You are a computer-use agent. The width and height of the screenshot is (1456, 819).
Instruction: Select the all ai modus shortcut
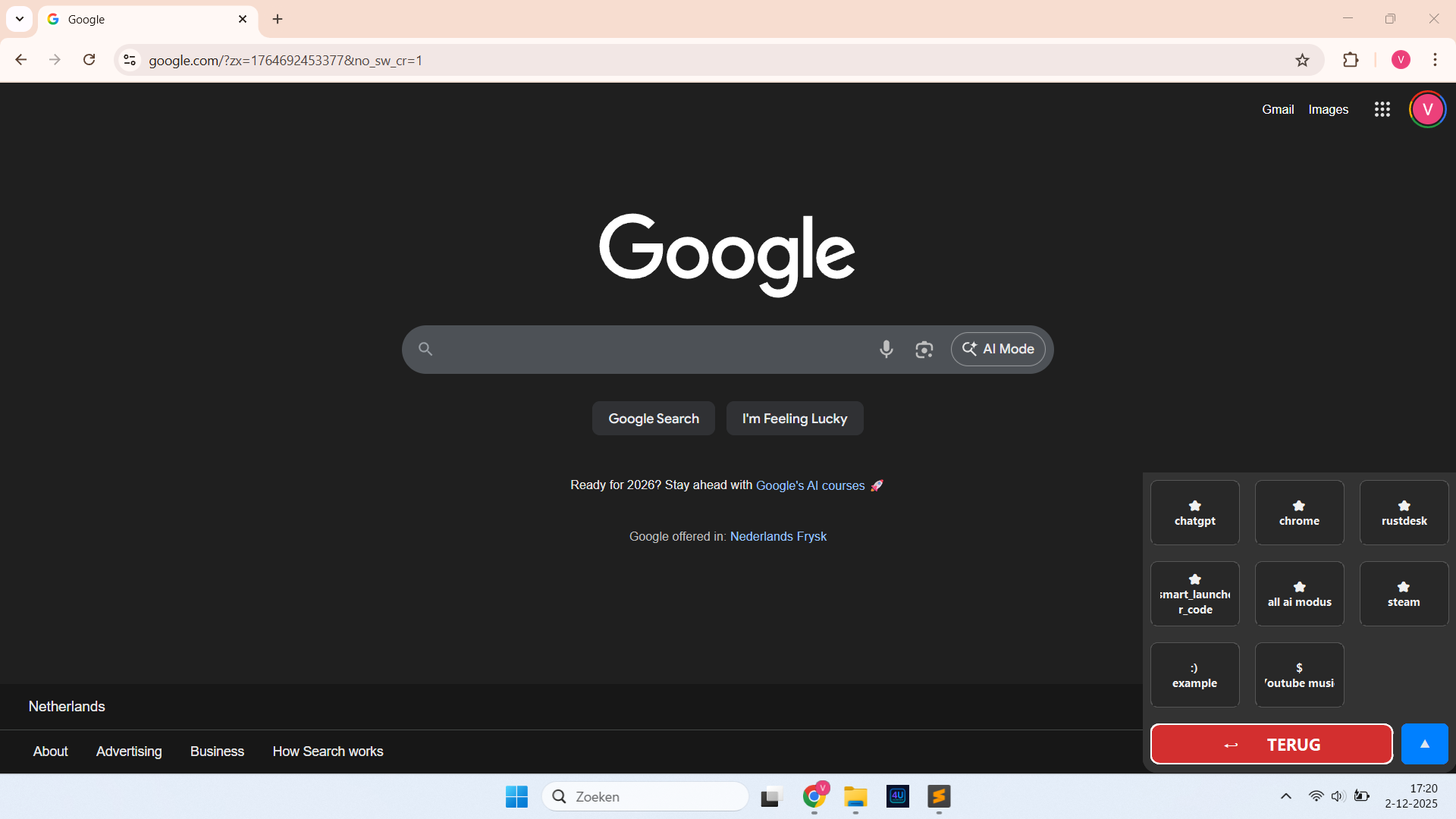pos(1299,593)
